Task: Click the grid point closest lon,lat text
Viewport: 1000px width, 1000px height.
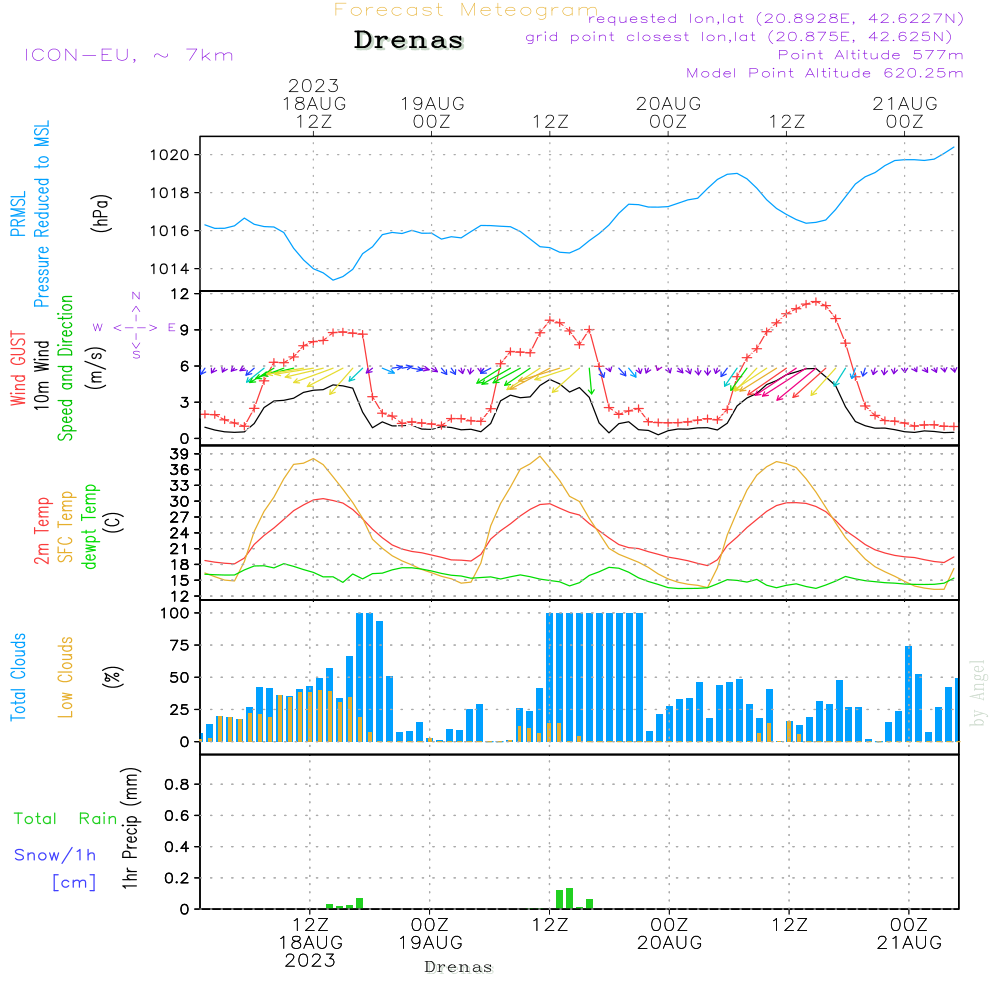Action: (x=739, y=37)
